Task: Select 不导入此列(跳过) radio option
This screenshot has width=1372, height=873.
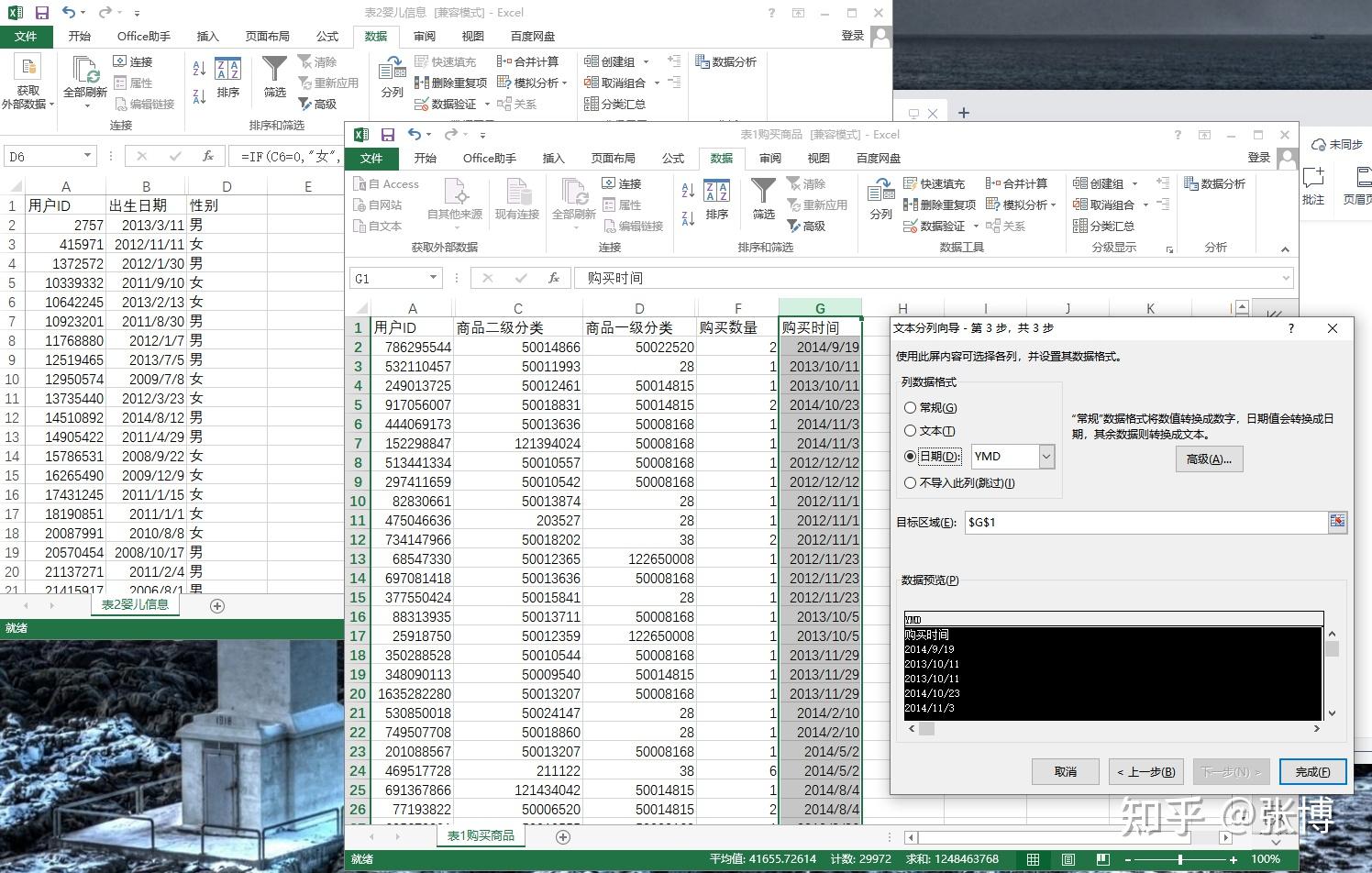Action: tap(959, 482)
